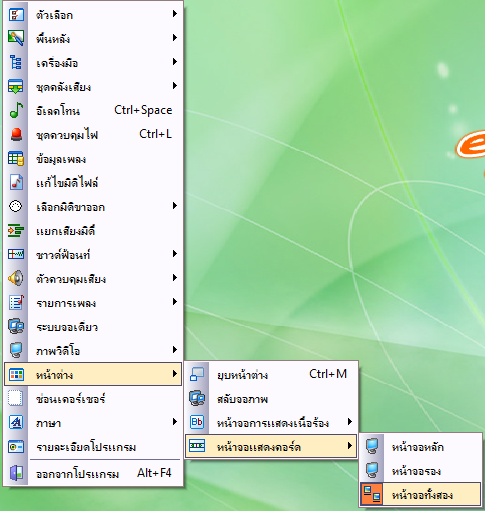Click the ตัวเลือก options checklist icon
This screenshot has width=485, height=511.
16,15
